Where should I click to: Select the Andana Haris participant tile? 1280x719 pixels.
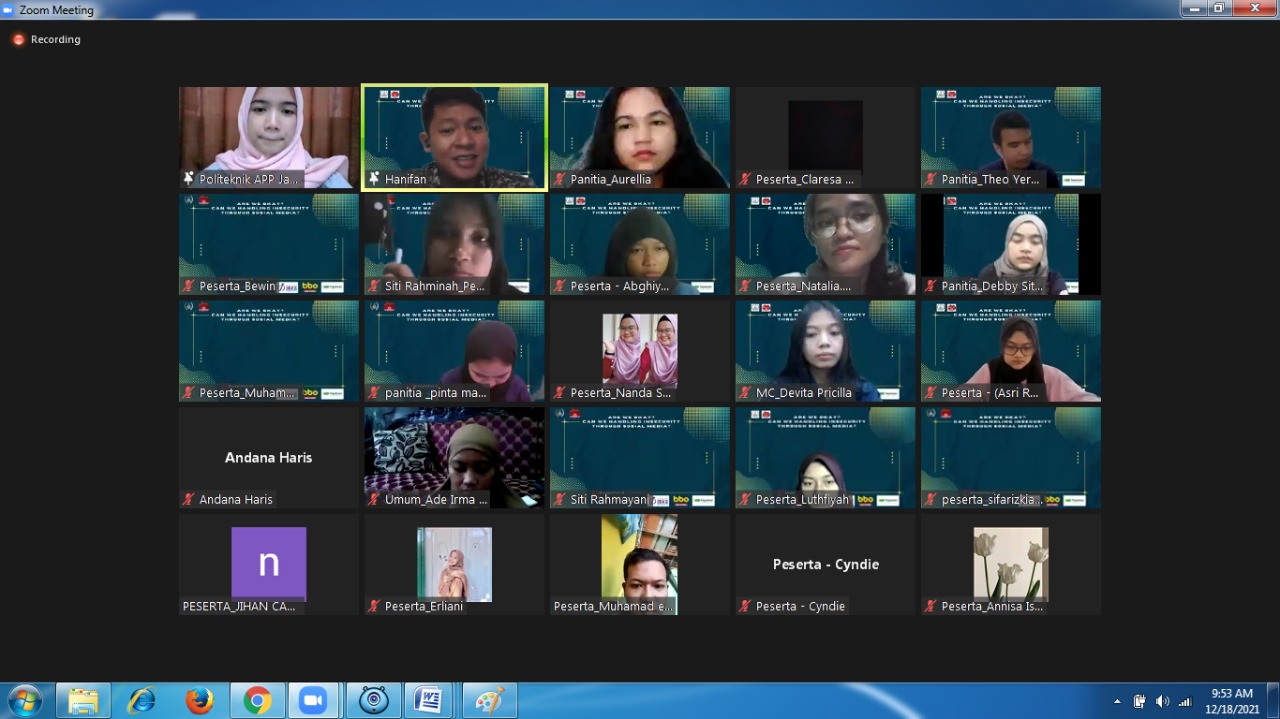[268, 457]
